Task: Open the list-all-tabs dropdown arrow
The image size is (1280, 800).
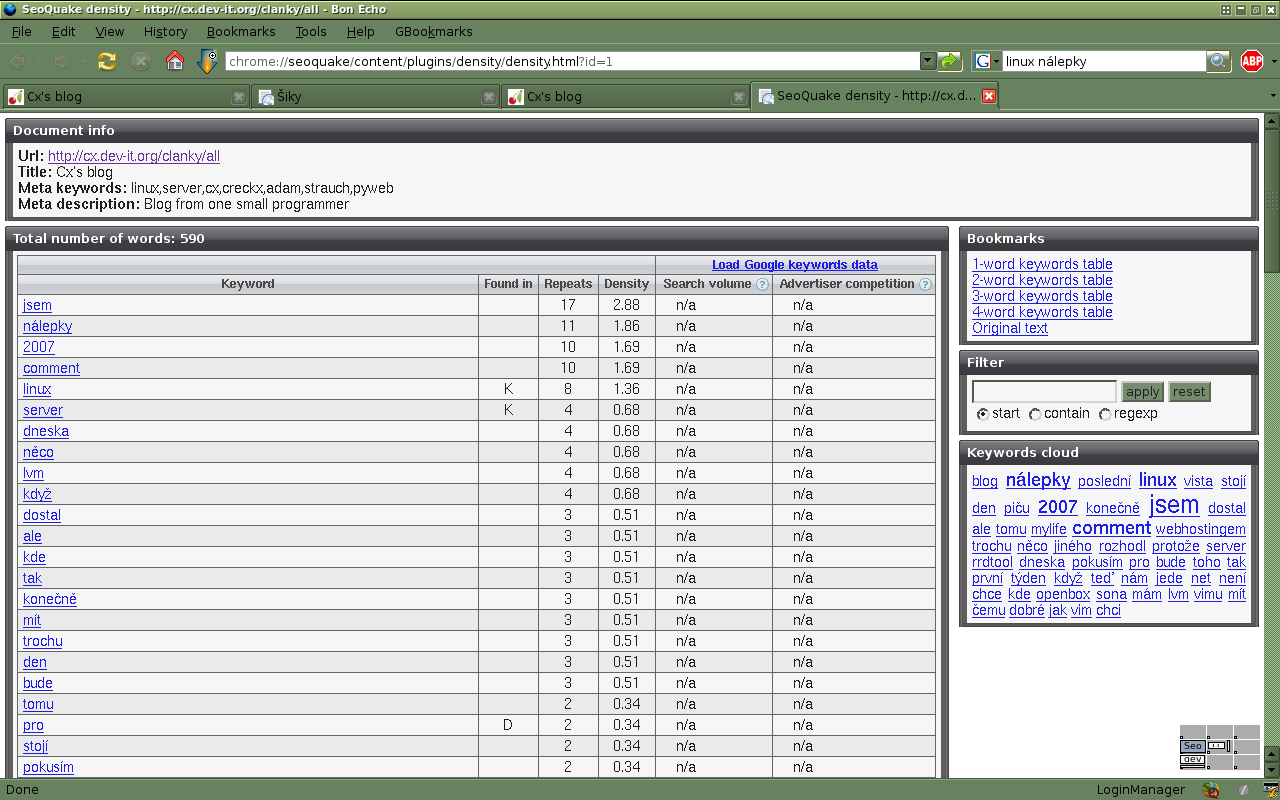Action: 1273,96
